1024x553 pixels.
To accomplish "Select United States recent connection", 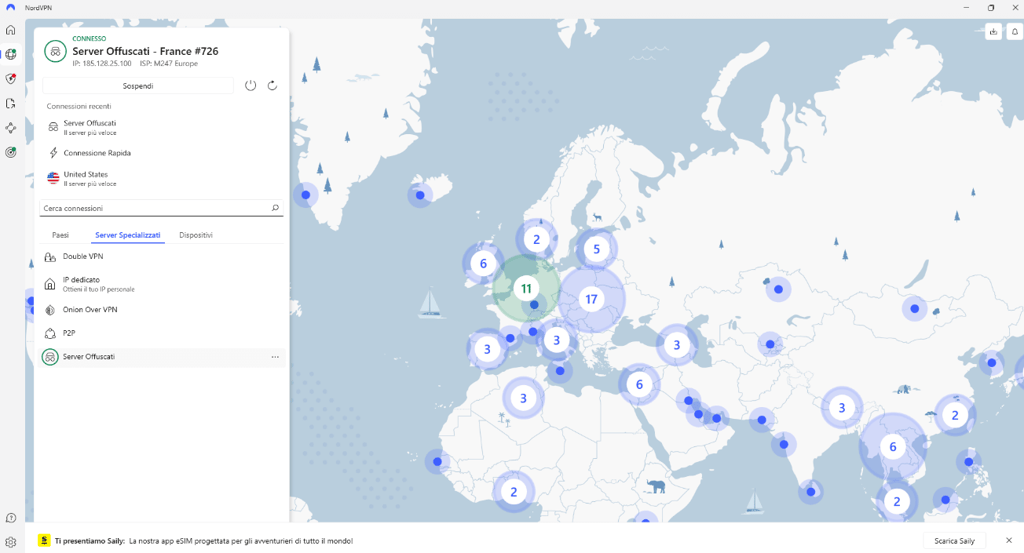I will (160, 178).
